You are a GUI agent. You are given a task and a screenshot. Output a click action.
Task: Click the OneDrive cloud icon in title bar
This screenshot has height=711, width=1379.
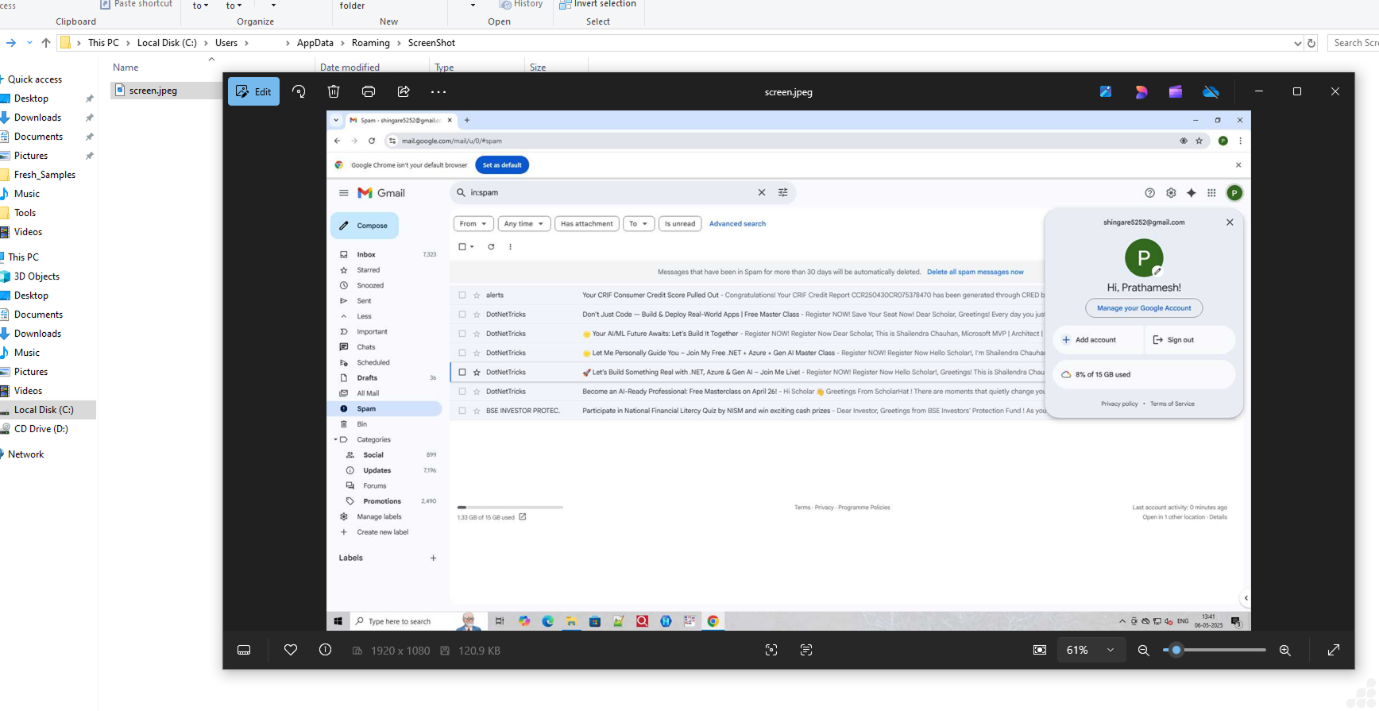pyautogui.click(x=1211, y=92)
